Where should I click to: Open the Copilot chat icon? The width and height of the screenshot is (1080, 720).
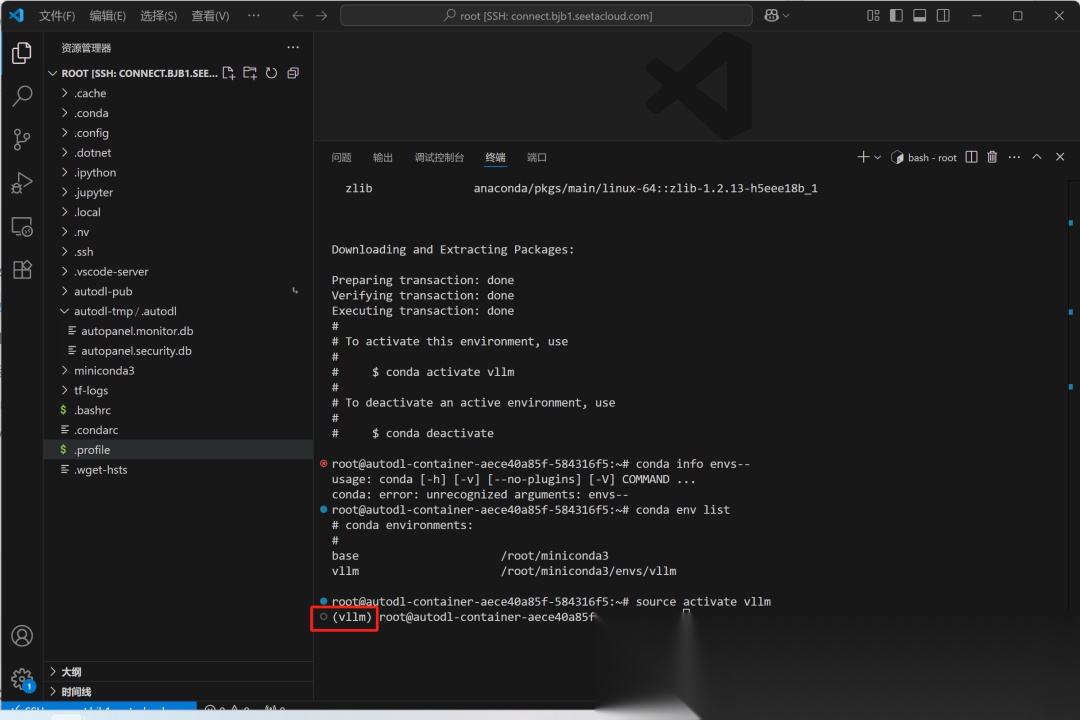771,15
